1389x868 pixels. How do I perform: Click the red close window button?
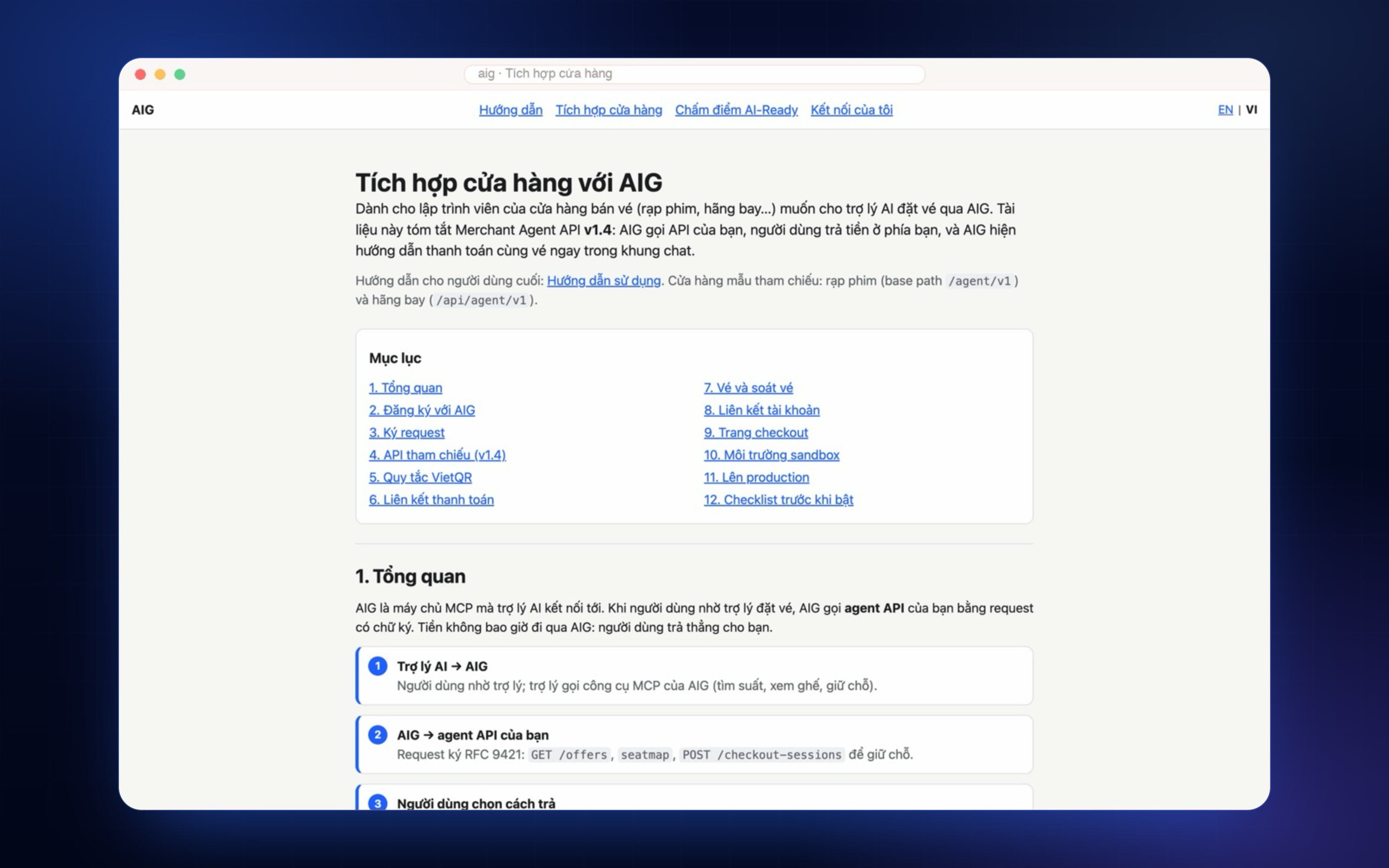[x=140, y=74]
